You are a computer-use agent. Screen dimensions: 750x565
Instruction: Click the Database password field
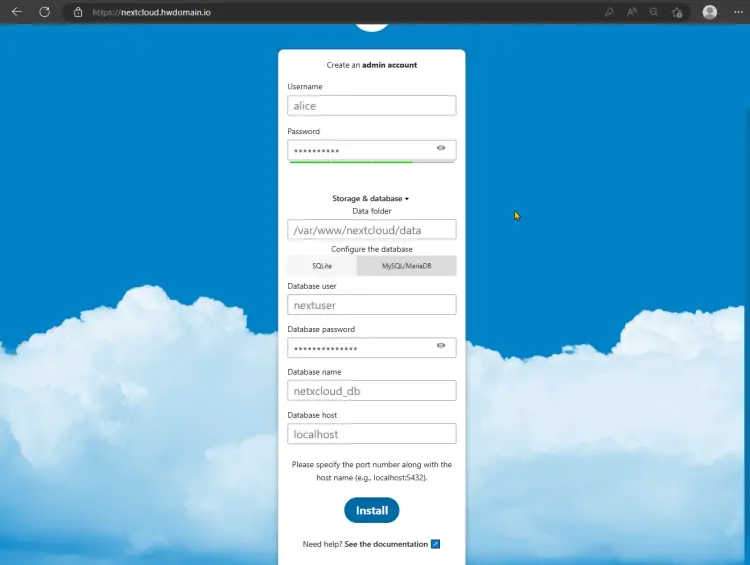[372, 348]
